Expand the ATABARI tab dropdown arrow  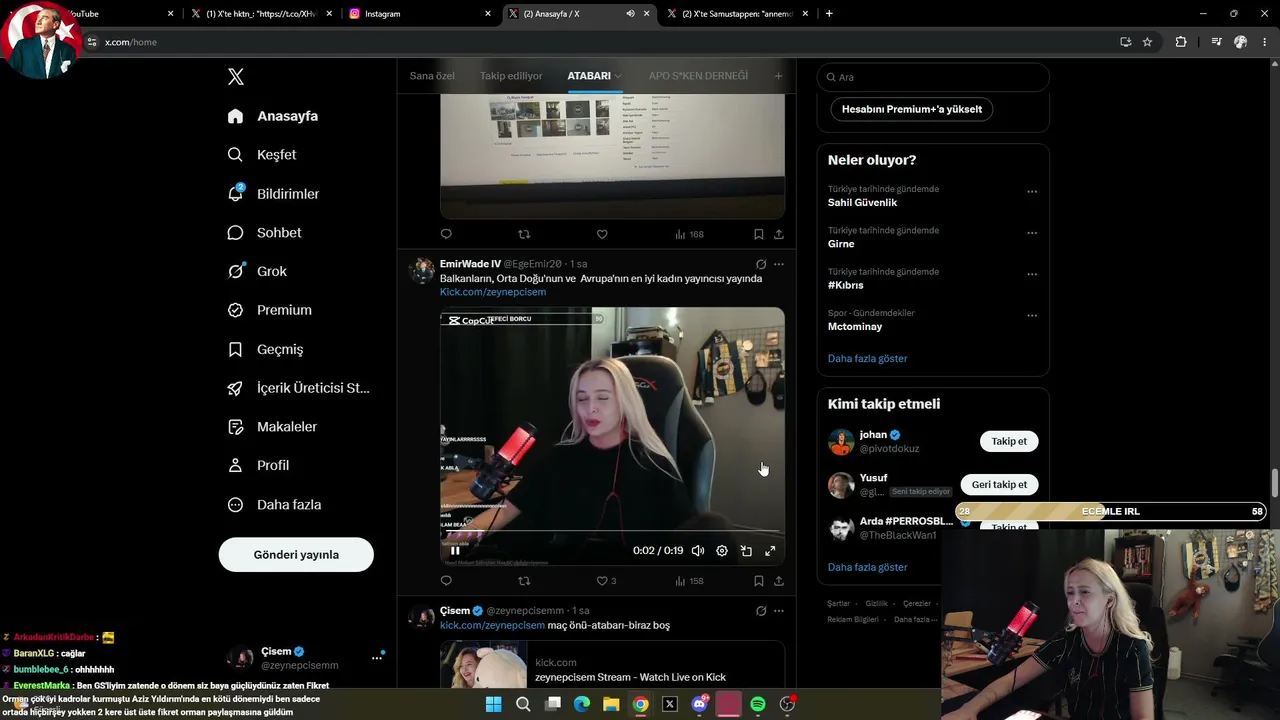coord(618,76)
